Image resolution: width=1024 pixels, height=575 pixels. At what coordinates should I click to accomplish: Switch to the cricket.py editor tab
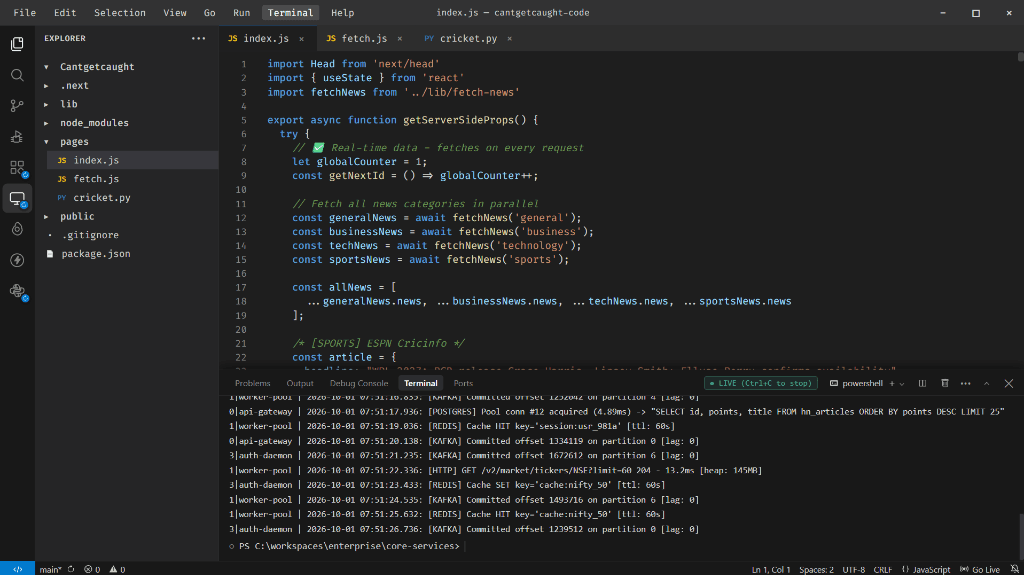click(x=468, y=39)
